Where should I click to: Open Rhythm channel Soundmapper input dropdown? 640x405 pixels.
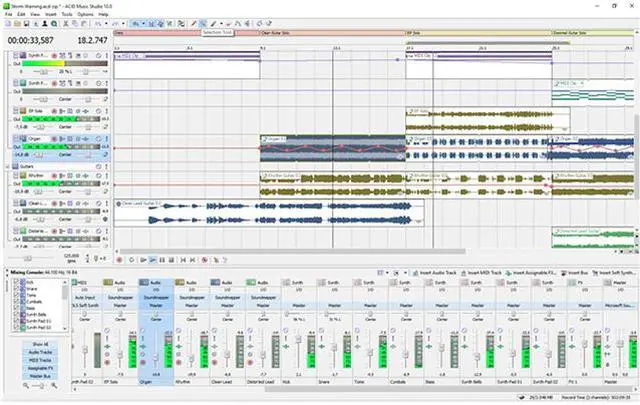coord(192,298)
